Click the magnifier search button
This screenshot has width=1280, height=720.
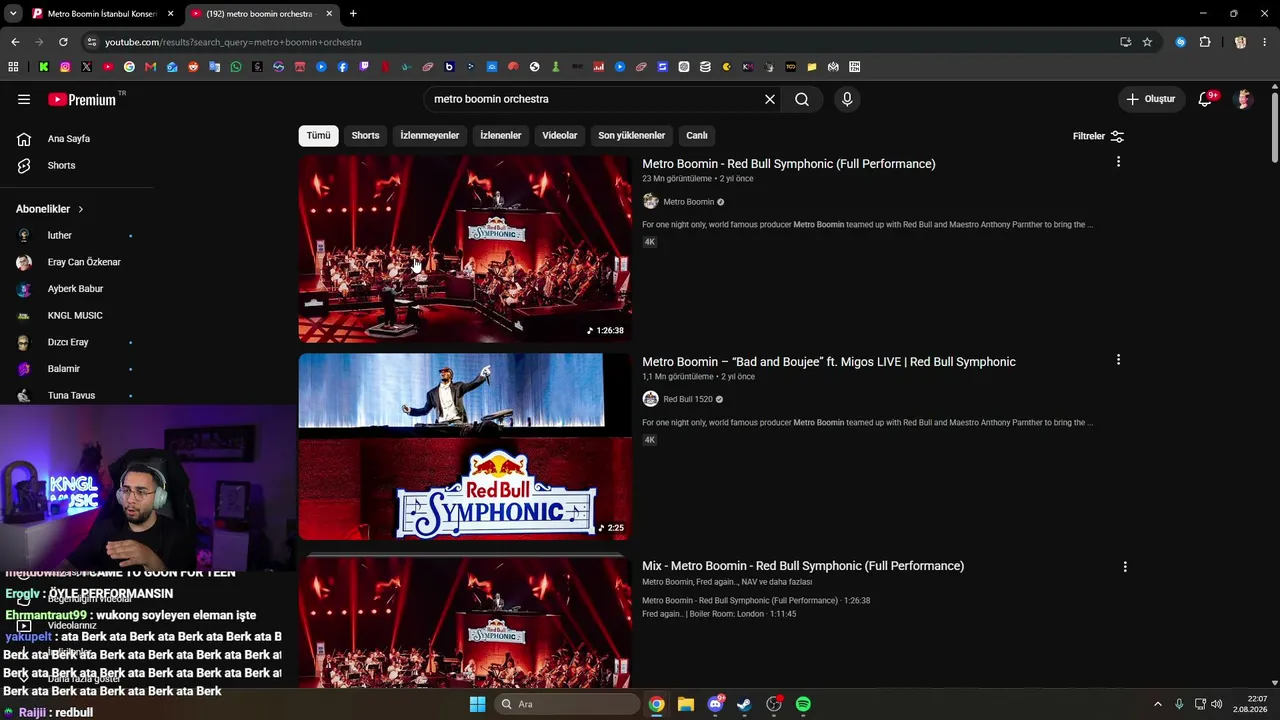(802, 99)
